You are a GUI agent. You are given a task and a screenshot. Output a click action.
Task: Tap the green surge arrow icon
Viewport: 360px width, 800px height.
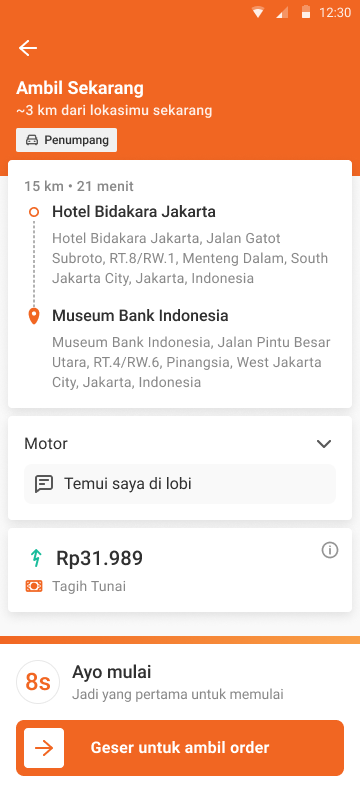coord(35,559)
